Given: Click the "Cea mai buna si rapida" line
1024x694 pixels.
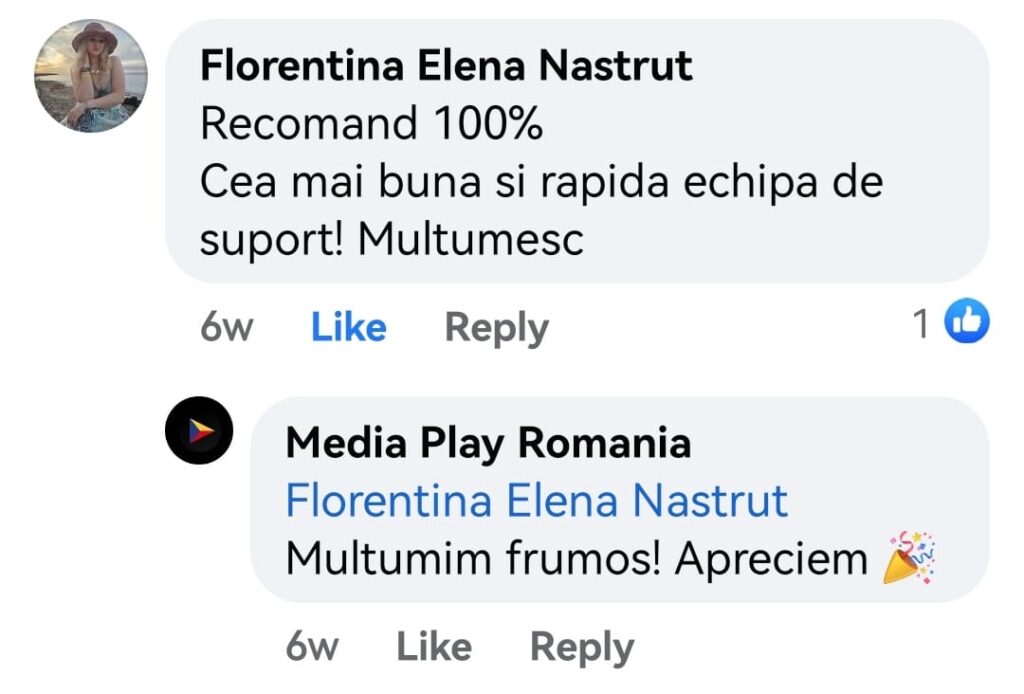Looking at the screenshot, I should click(541, 182).
